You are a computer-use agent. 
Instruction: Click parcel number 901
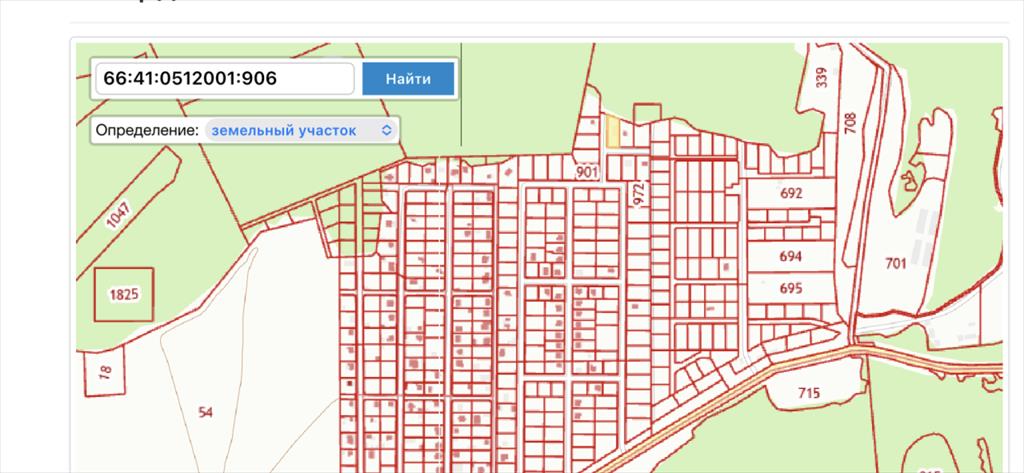click(586, 171)
